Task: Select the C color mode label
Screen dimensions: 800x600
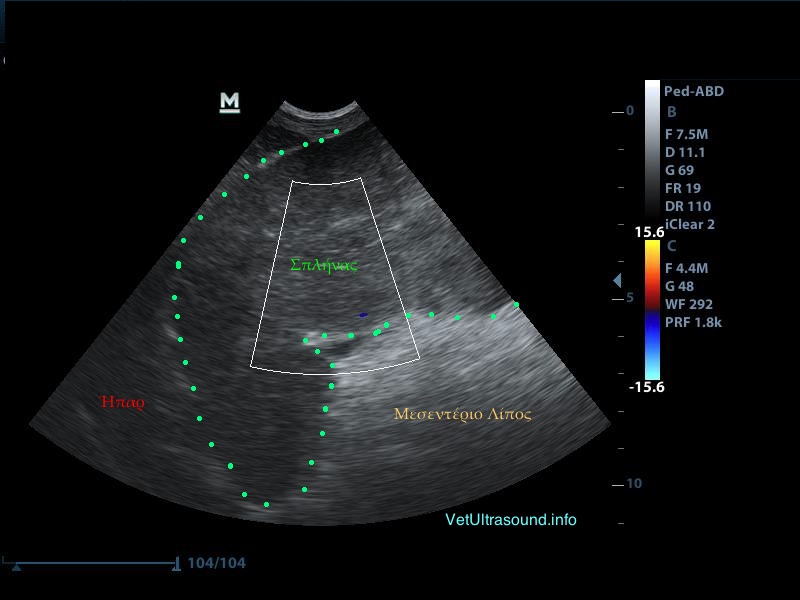Action: pos(671,245)
